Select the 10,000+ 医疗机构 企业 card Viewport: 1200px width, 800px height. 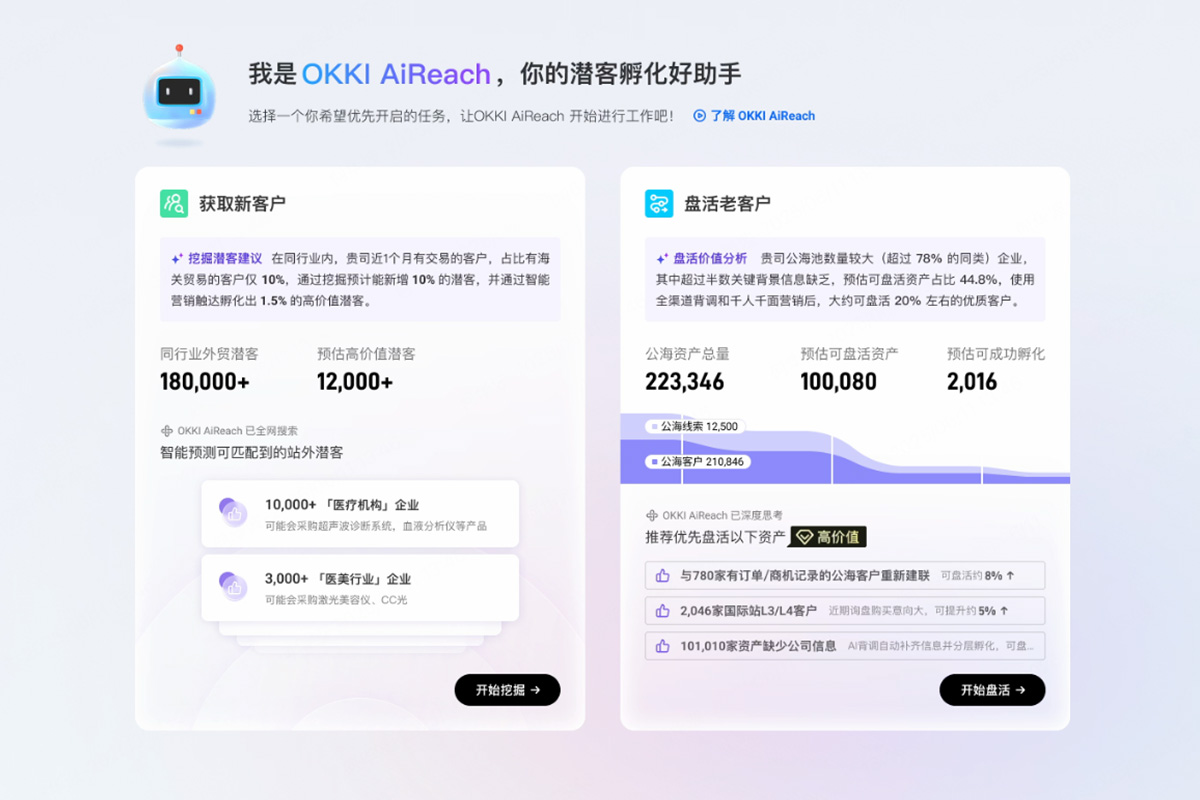point(360,514)
